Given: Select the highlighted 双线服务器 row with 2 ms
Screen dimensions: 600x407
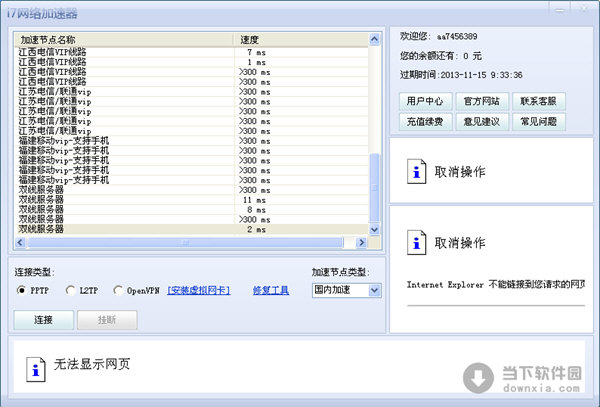Looking at the screenshot, I should point(192,229).
